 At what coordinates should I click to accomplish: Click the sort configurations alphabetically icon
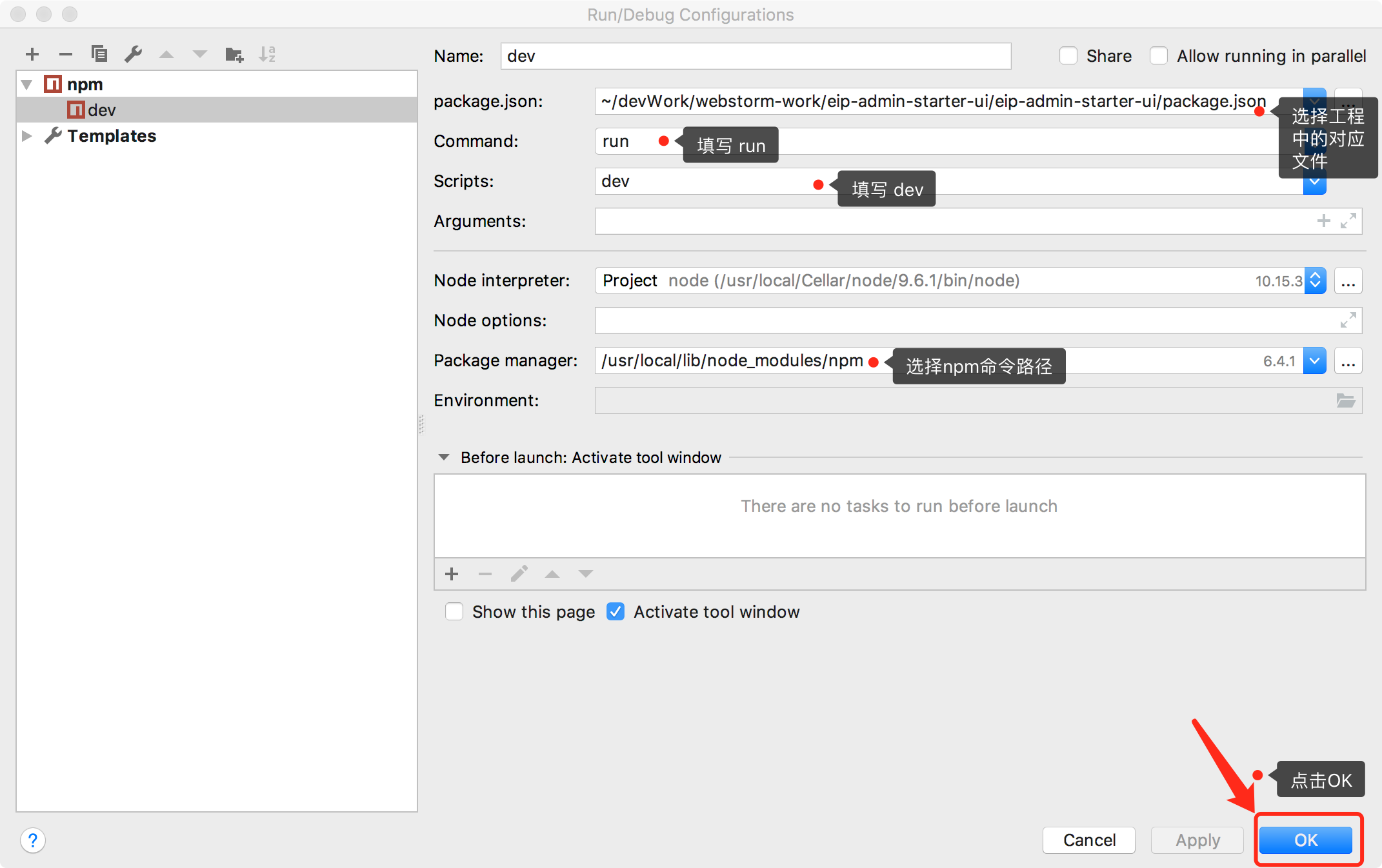pos(267,54)
